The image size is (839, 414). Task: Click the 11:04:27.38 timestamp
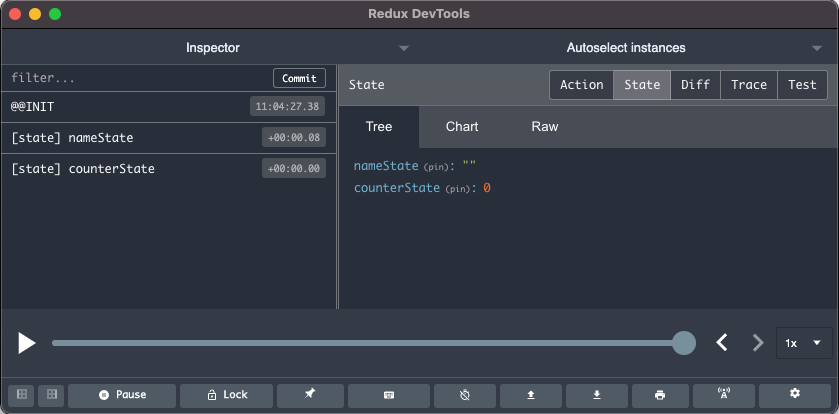[x=287, y=106]
